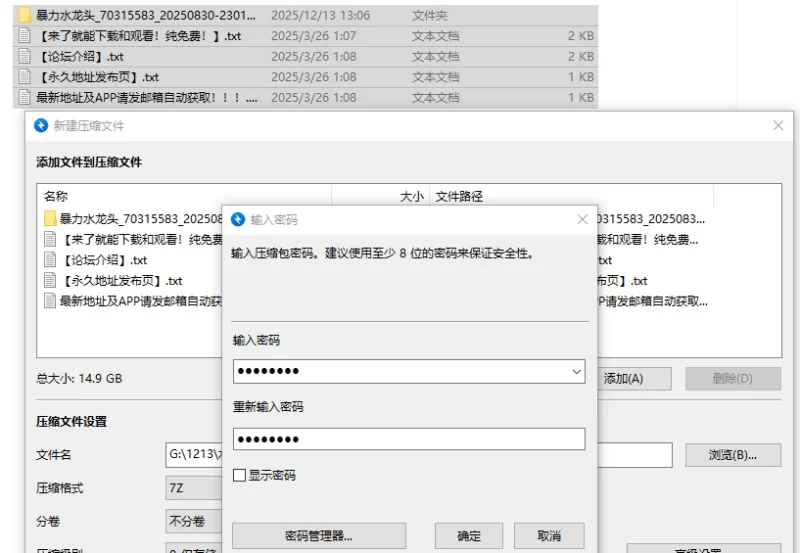Close the 输入密码 dialog
This screenshot has height=553, width=800.
pyautogui.click(x=582, y=219)
